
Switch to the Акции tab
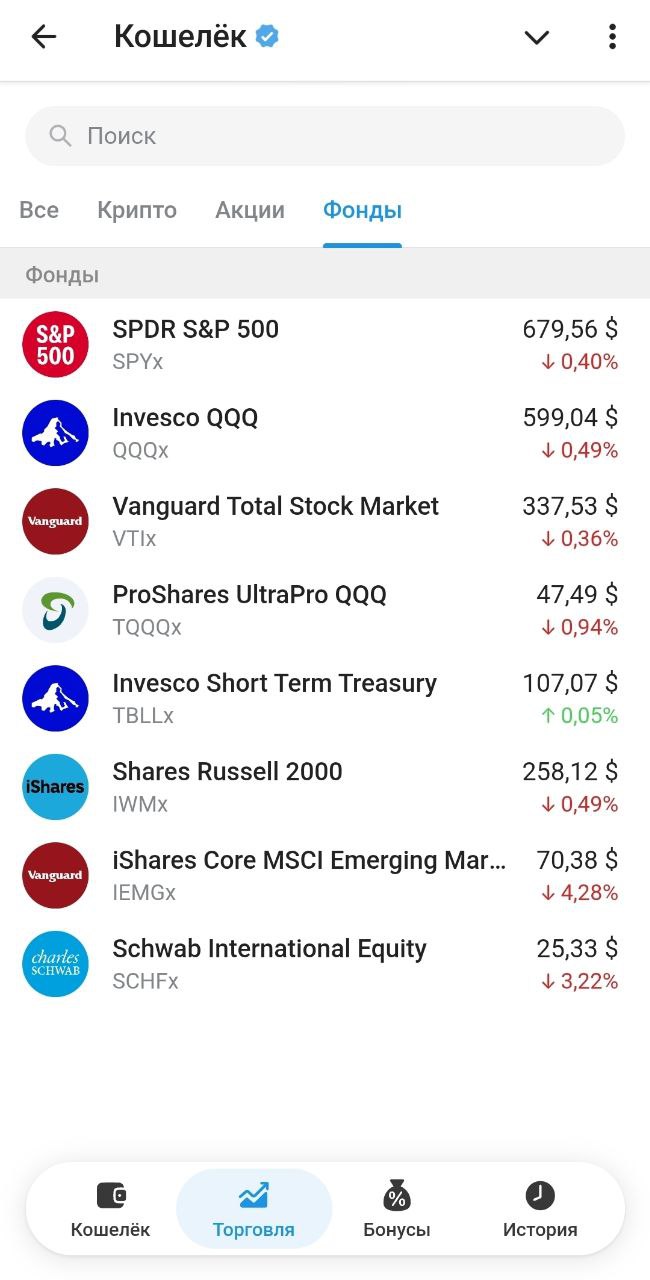(x=249, y=210)
